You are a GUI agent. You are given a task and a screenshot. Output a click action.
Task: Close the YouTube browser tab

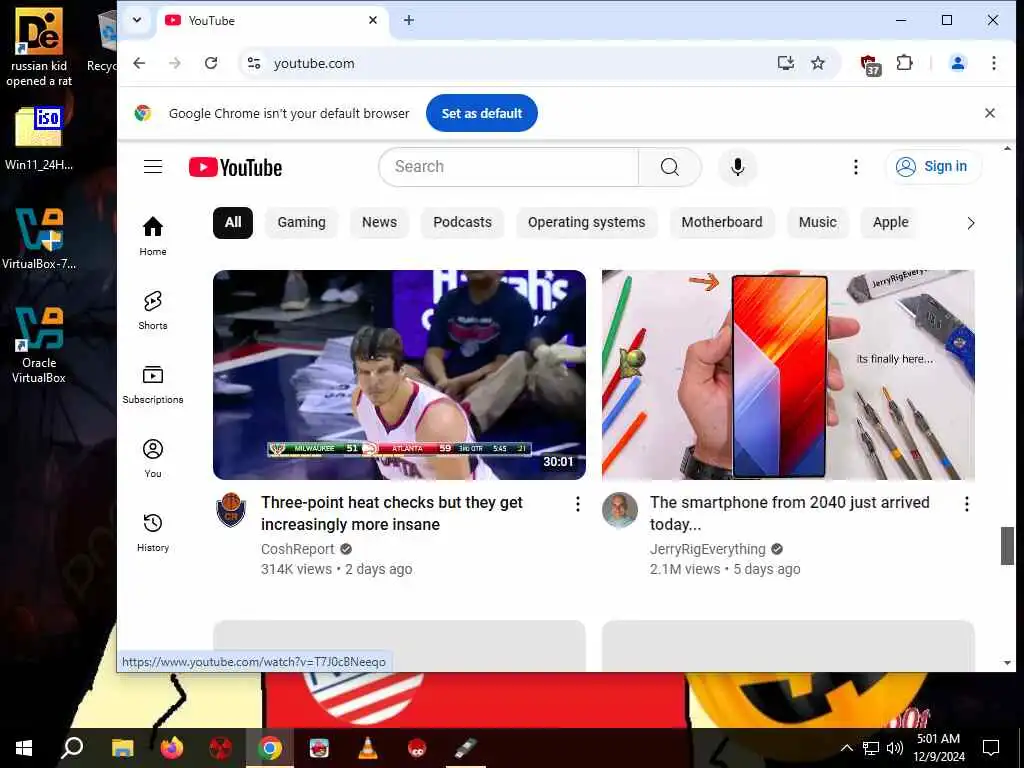point(373,20)
